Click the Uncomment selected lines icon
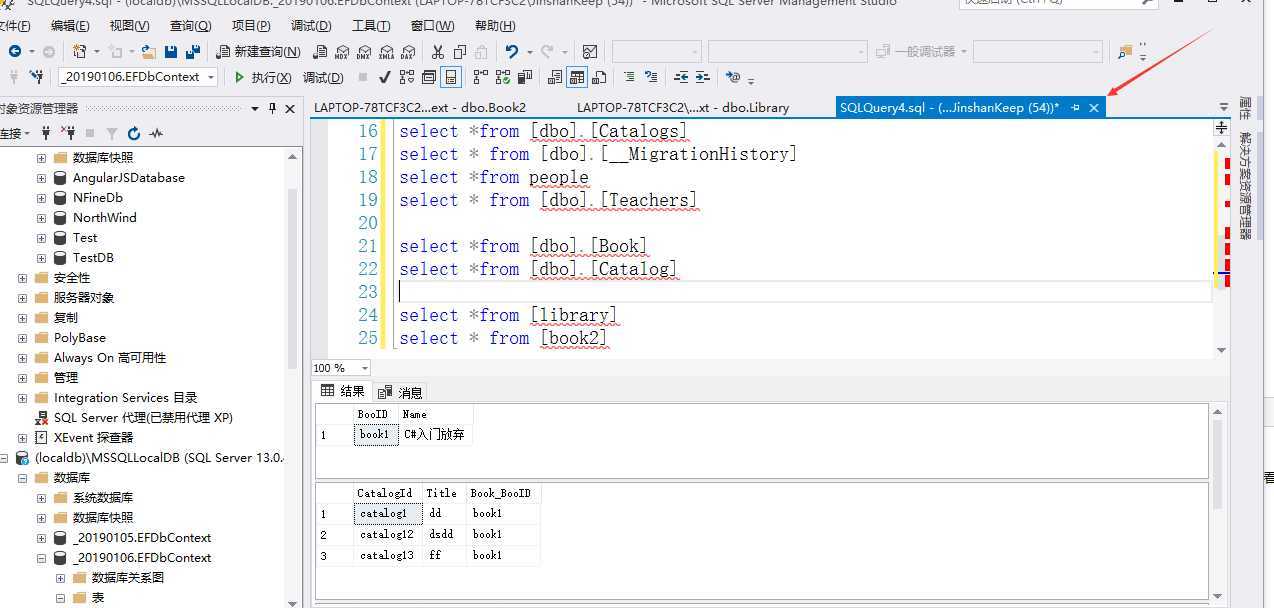1274x608 pixels. (651, 77)
